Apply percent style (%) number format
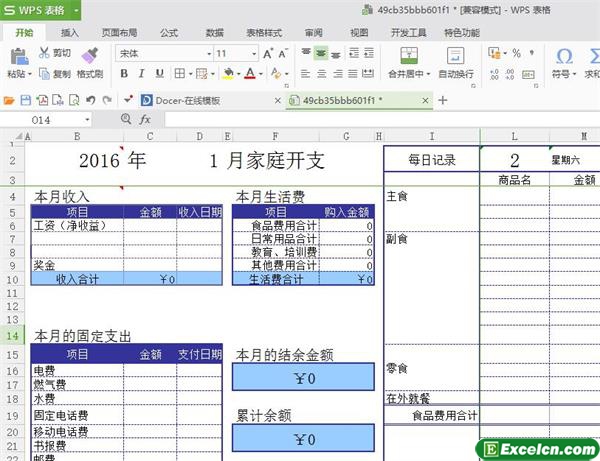 click(x=517, y=53)
